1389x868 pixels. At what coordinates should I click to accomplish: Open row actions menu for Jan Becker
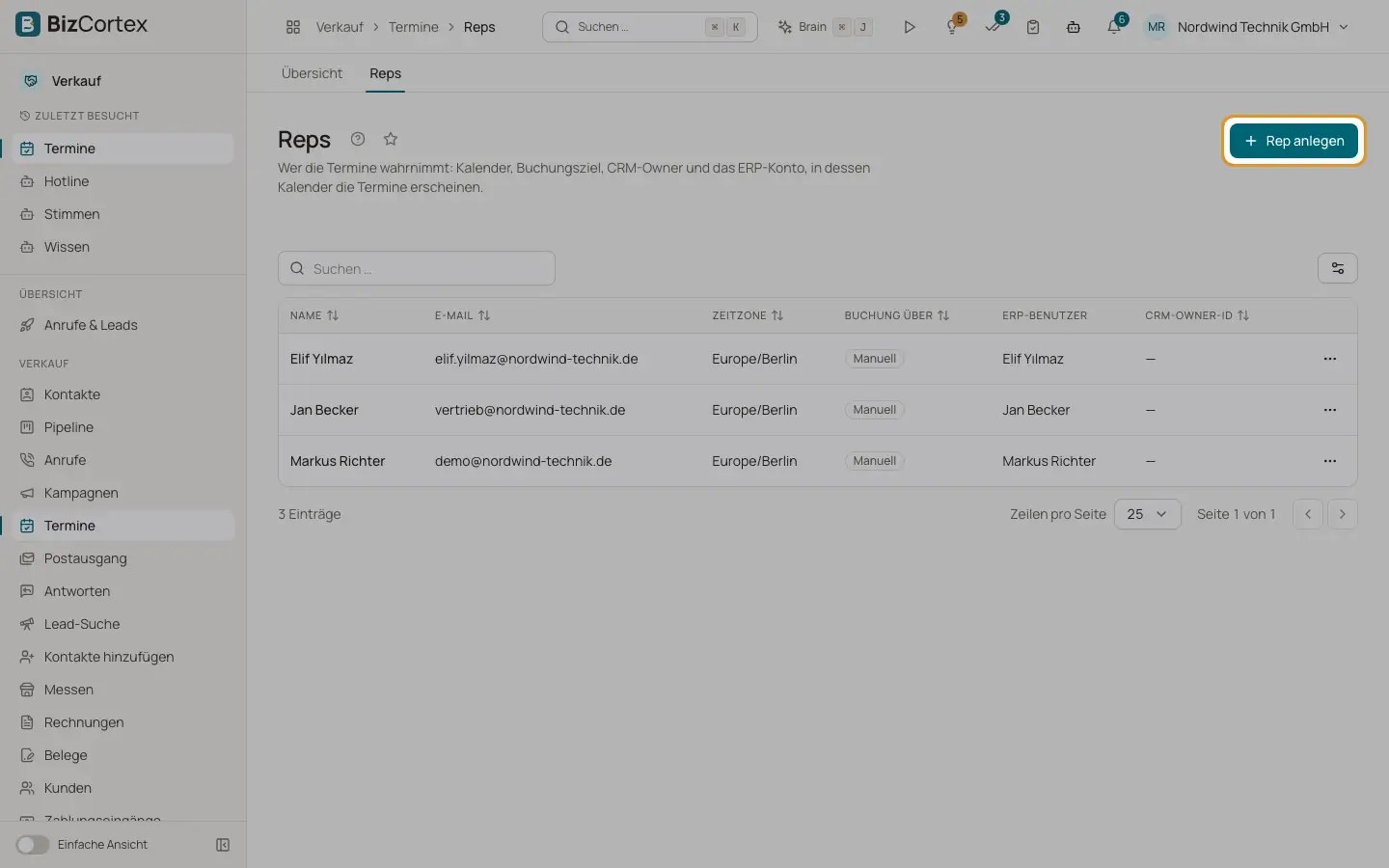click(1330, 410)
